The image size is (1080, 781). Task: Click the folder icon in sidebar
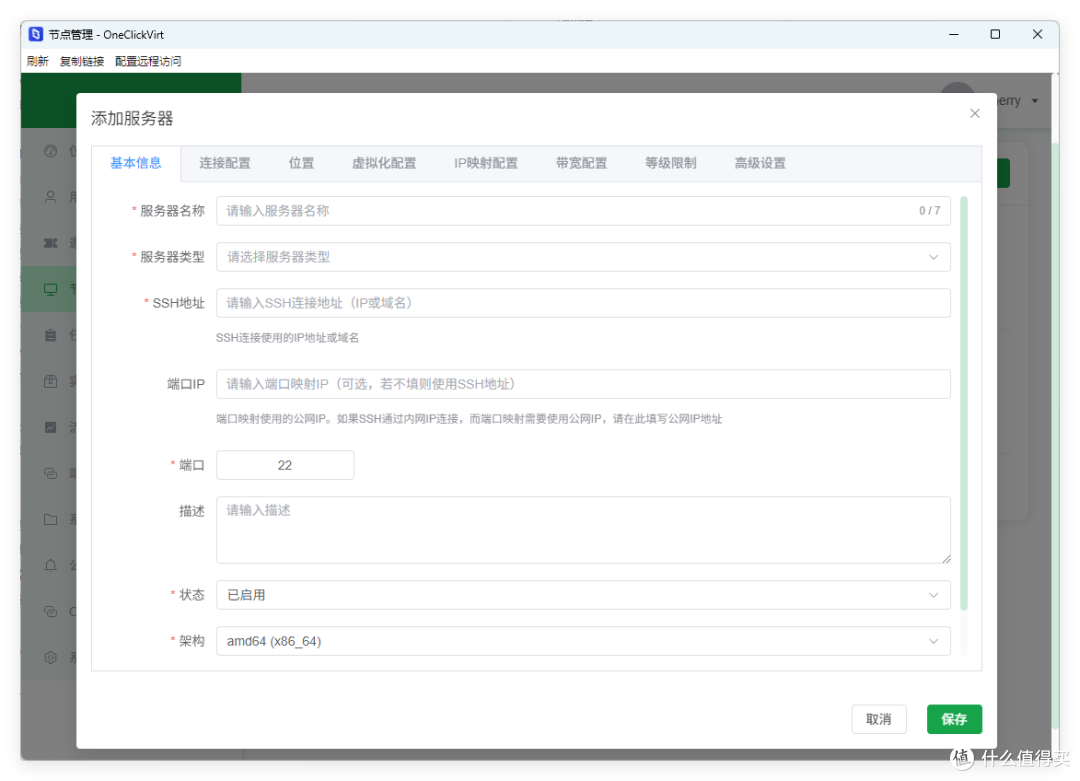click(x=50, y=519)
